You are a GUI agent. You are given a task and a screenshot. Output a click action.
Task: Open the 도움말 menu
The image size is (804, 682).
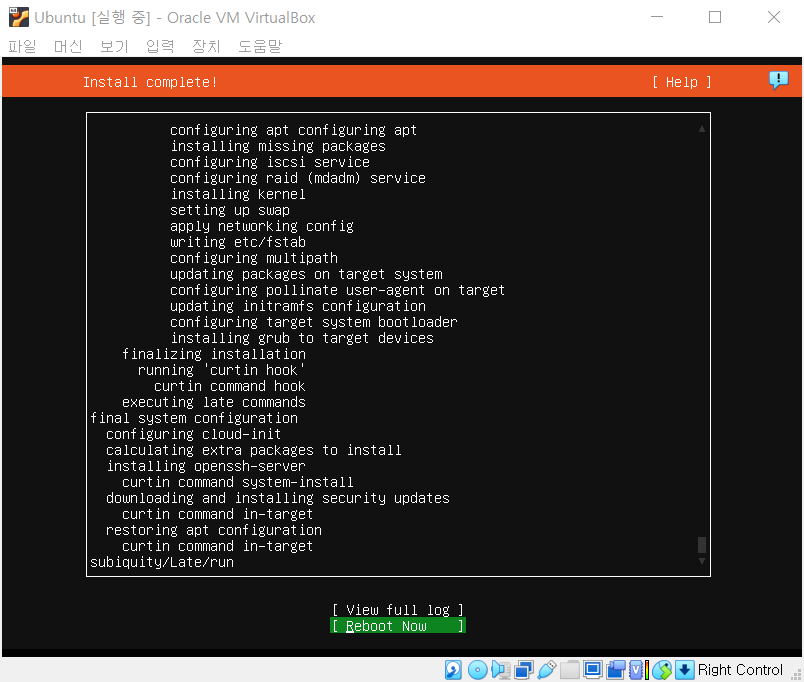260,46
